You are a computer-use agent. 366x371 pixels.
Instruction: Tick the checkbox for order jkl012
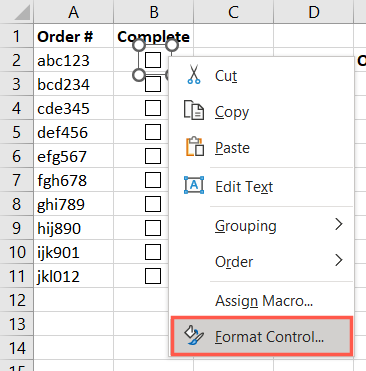click(x=153, y=276)
